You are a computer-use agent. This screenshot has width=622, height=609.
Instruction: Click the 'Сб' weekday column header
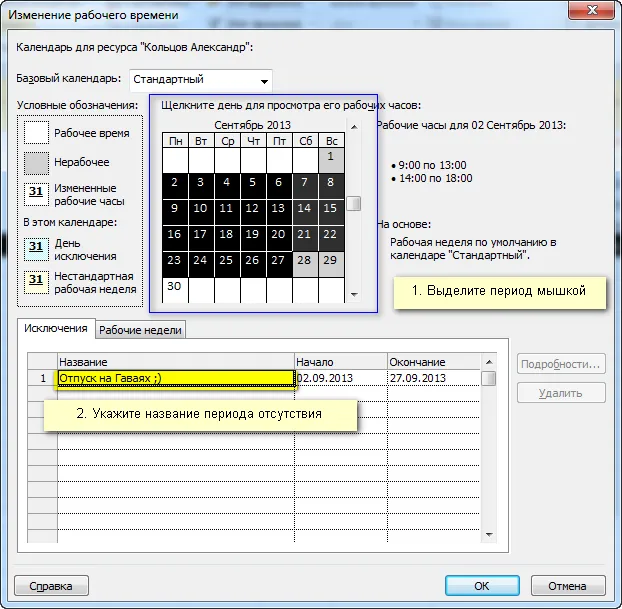click(x=305, y=140)
